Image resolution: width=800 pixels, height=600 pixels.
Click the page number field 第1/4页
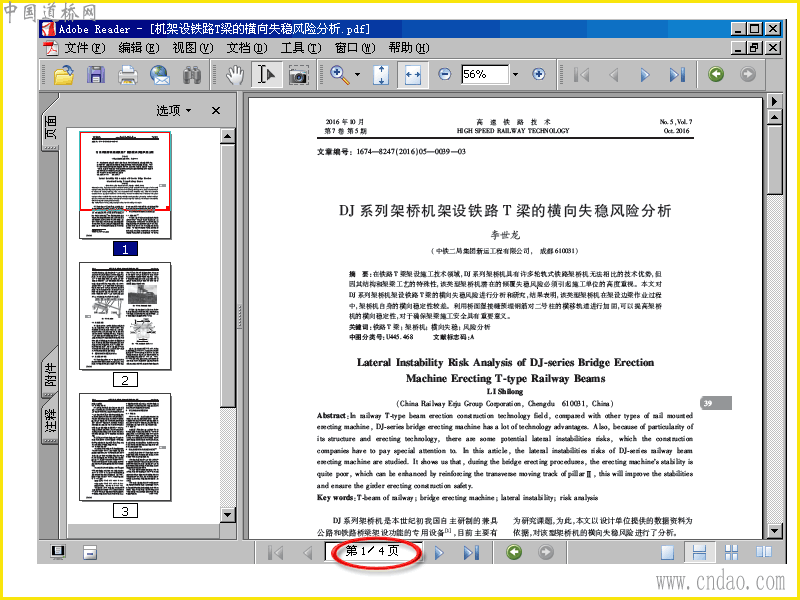click(373, 551)
